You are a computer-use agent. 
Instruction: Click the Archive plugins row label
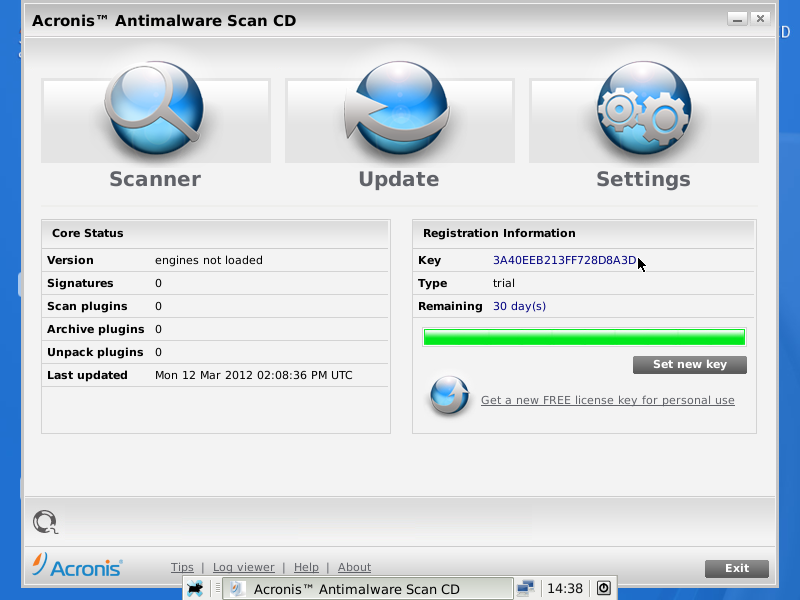[x=95, y=329]
